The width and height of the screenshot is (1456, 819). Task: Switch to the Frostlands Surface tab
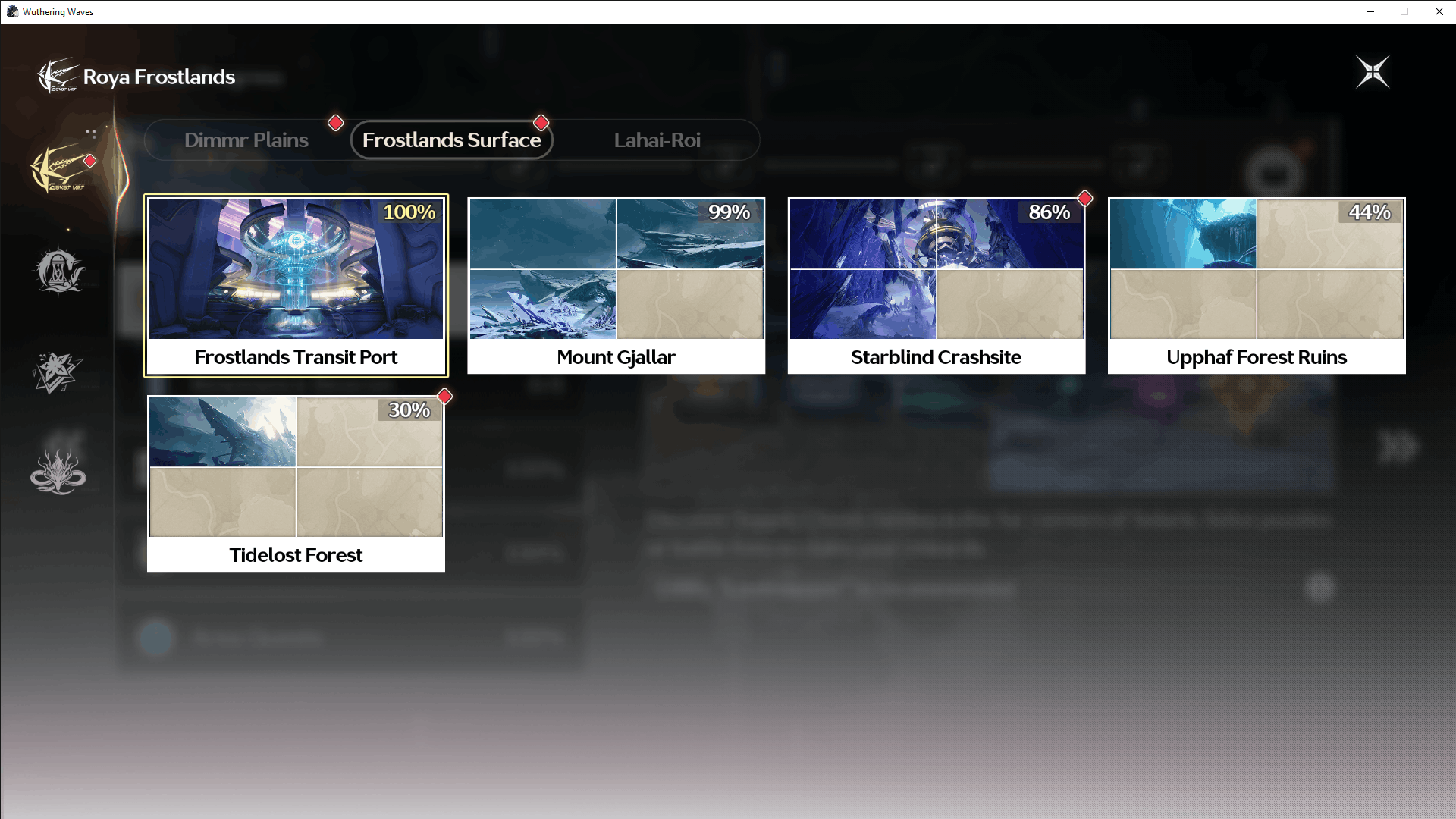point(452,140)
